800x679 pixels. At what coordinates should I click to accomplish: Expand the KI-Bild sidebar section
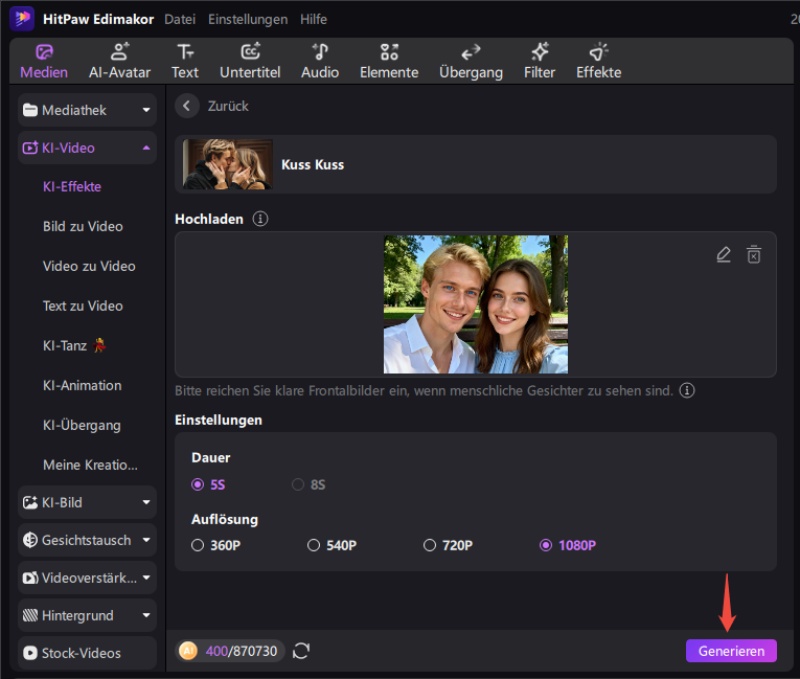[87, 502]
